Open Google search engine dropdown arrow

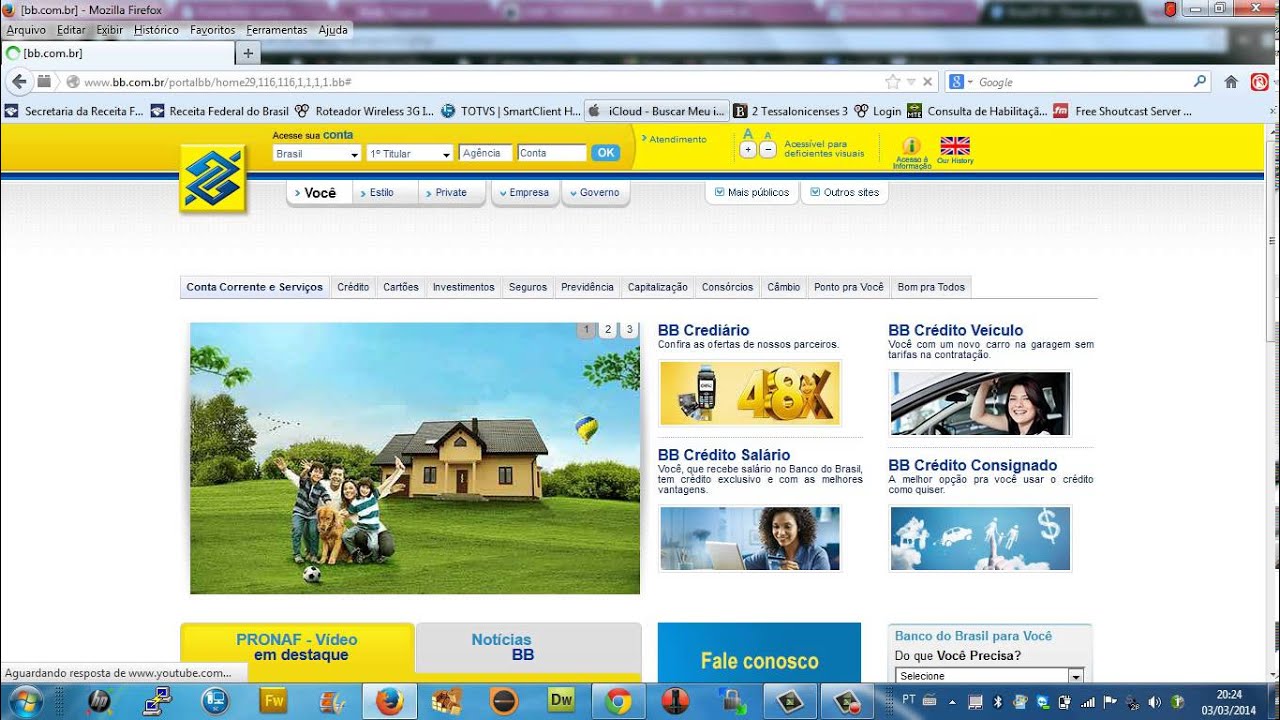970,82
